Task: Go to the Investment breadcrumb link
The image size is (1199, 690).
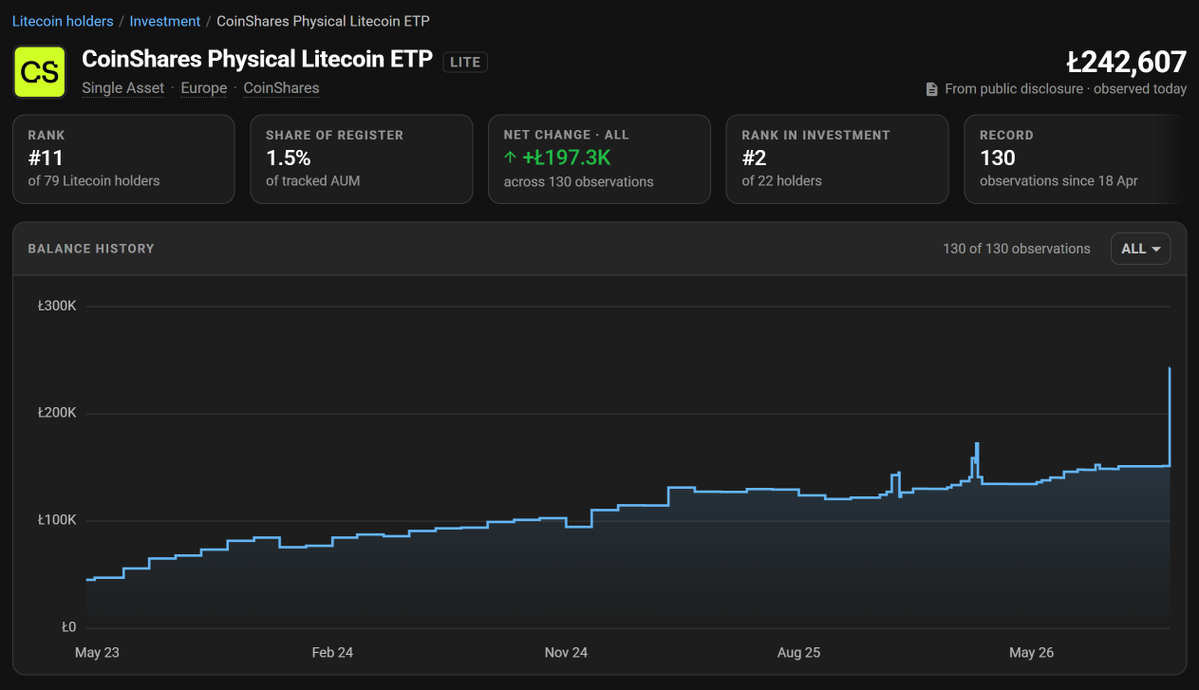Action: coord(164,21)
